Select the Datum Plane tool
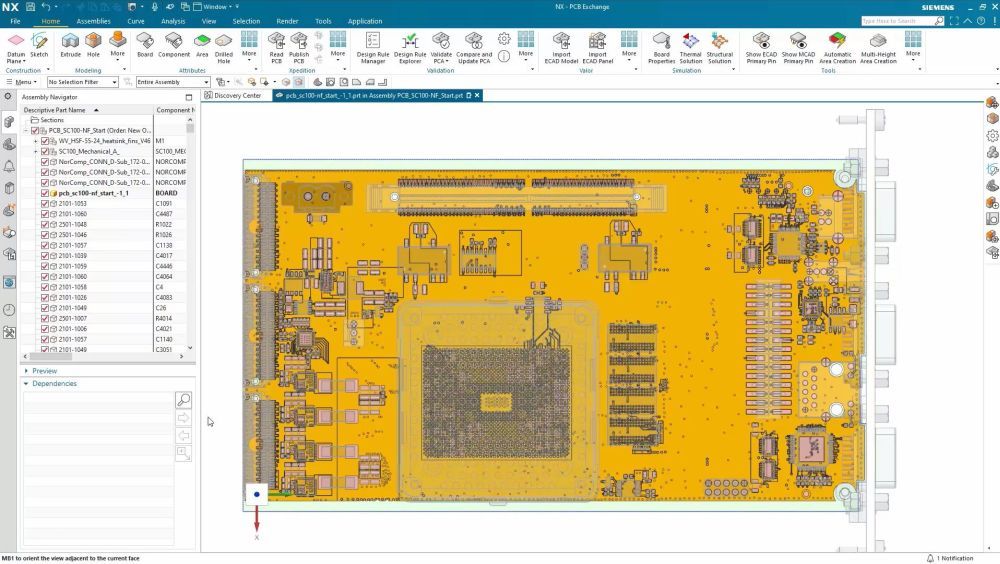 (15, 47)
